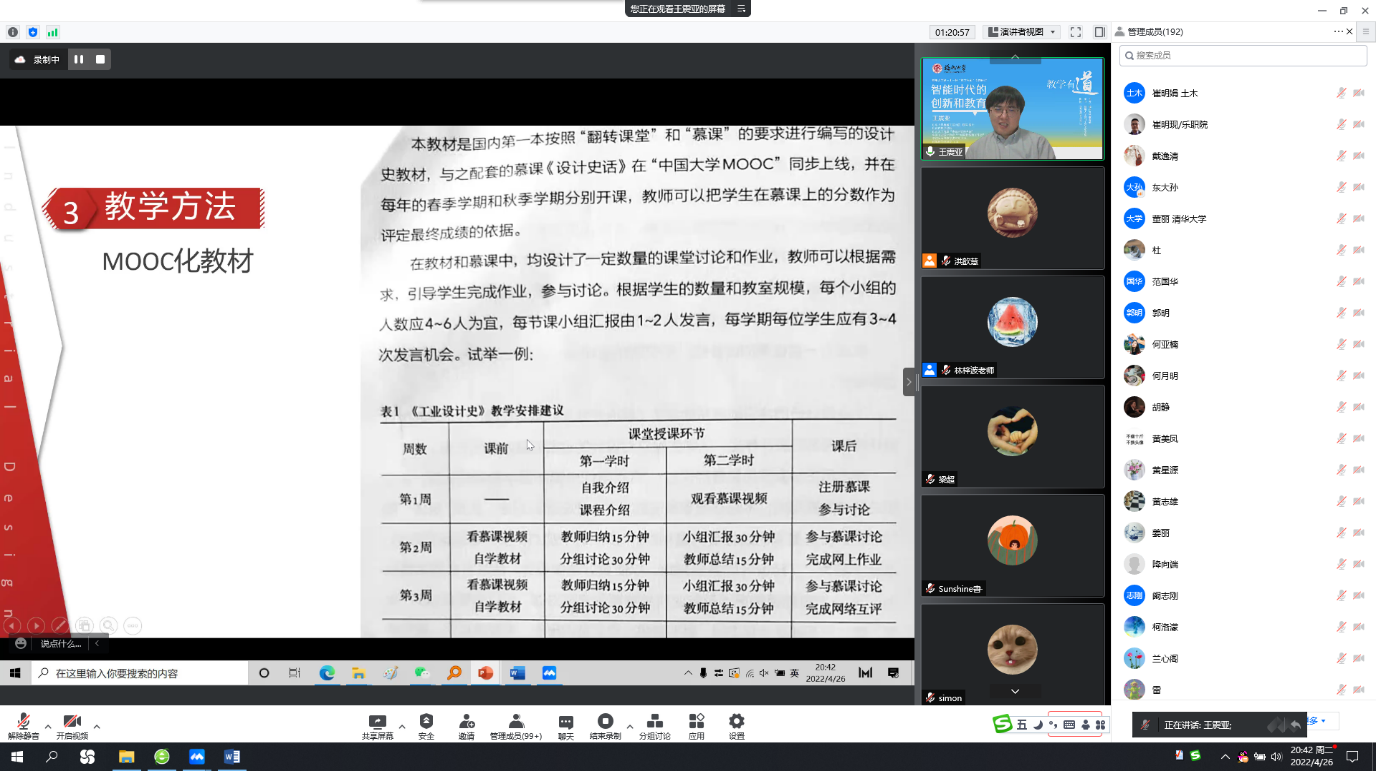Pause the cloud recording

pyautogui.click(x=78, y=59)
